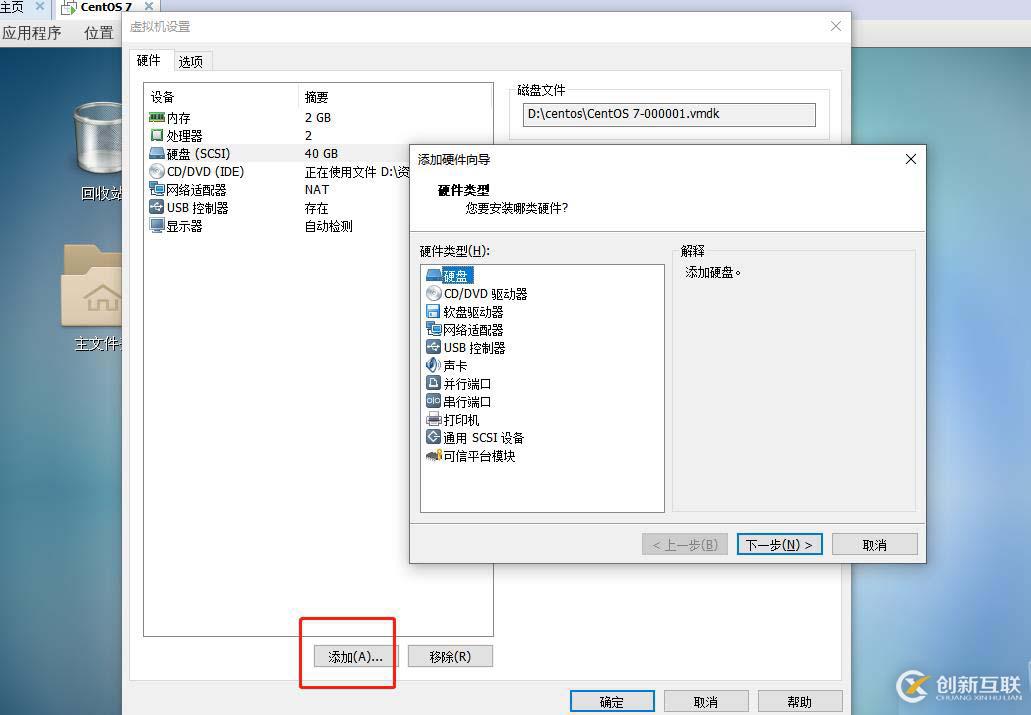The image size is (1031, 715).
Task: Switch to the CentOS 7 machine tab
Action: [x=104, y=7]
